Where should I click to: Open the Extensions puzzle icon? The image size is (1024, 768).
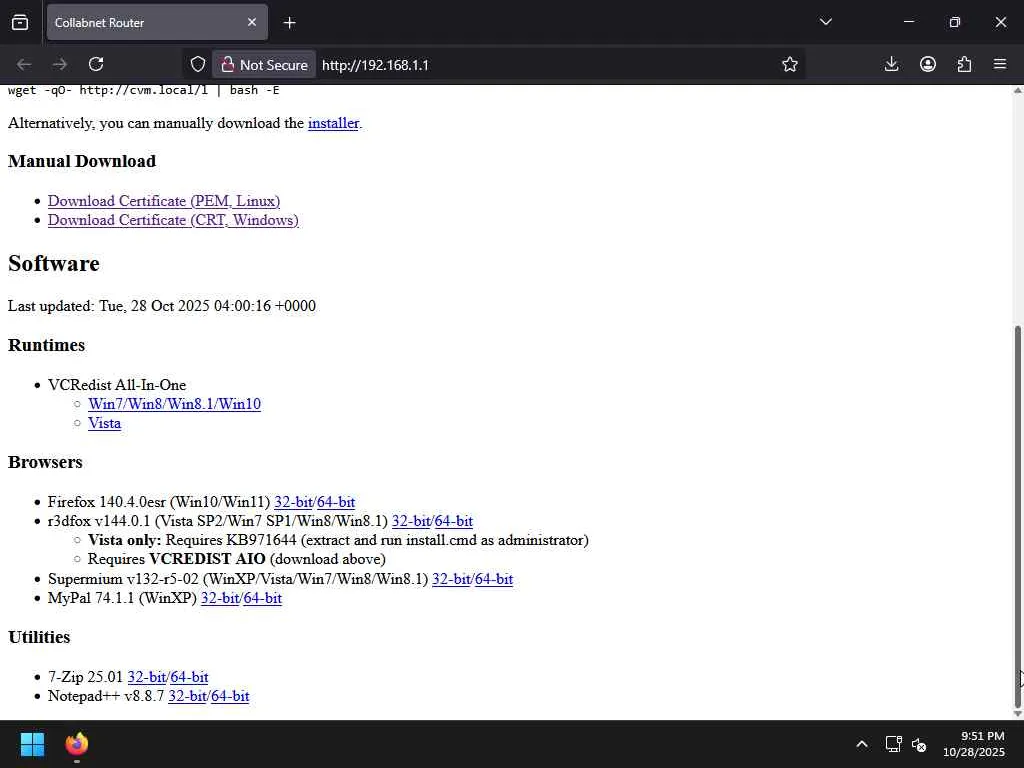coord(964,64)
